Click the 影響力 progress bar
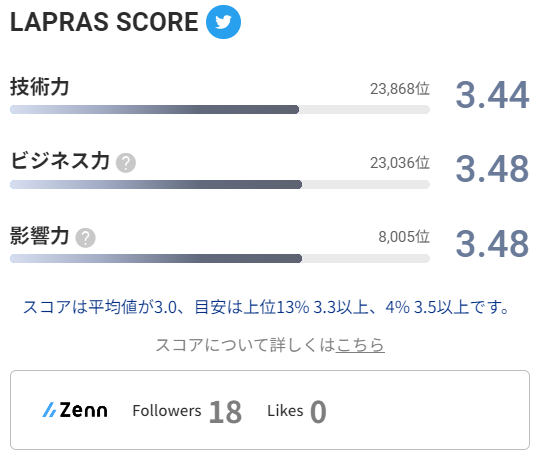This screenshot has width=547, height=460. pos(220,258)
